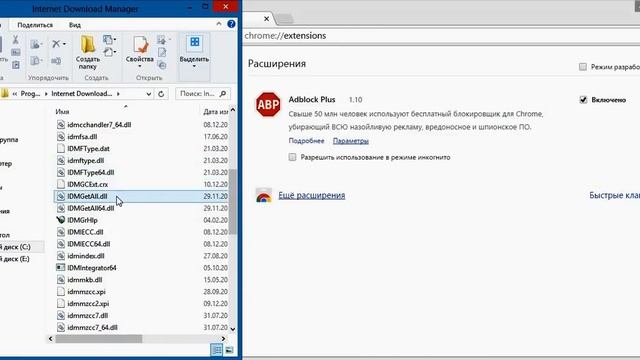Select local disk (E:) in navigation pane

click(x=15, y=259)
